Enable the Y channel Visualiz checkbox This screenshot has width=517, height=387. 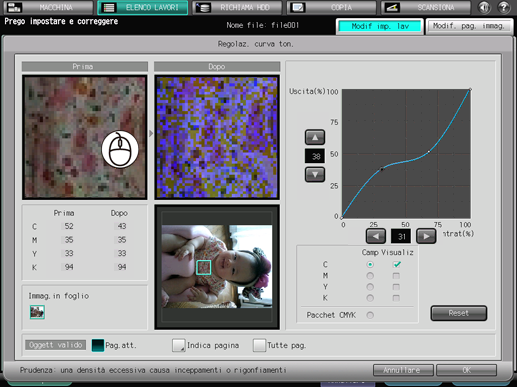[x=396, y=287]
